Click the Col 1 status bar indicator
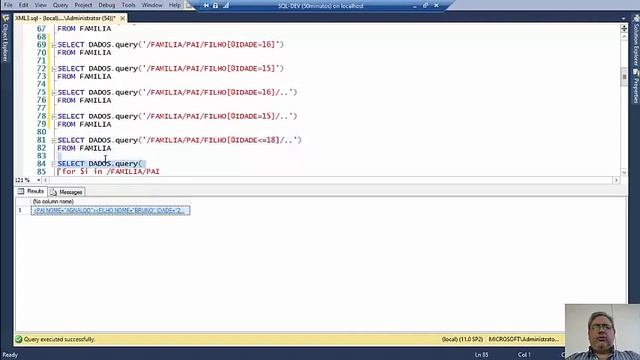The width and height of the screenshot is (640, 360). tap(524, 355)
